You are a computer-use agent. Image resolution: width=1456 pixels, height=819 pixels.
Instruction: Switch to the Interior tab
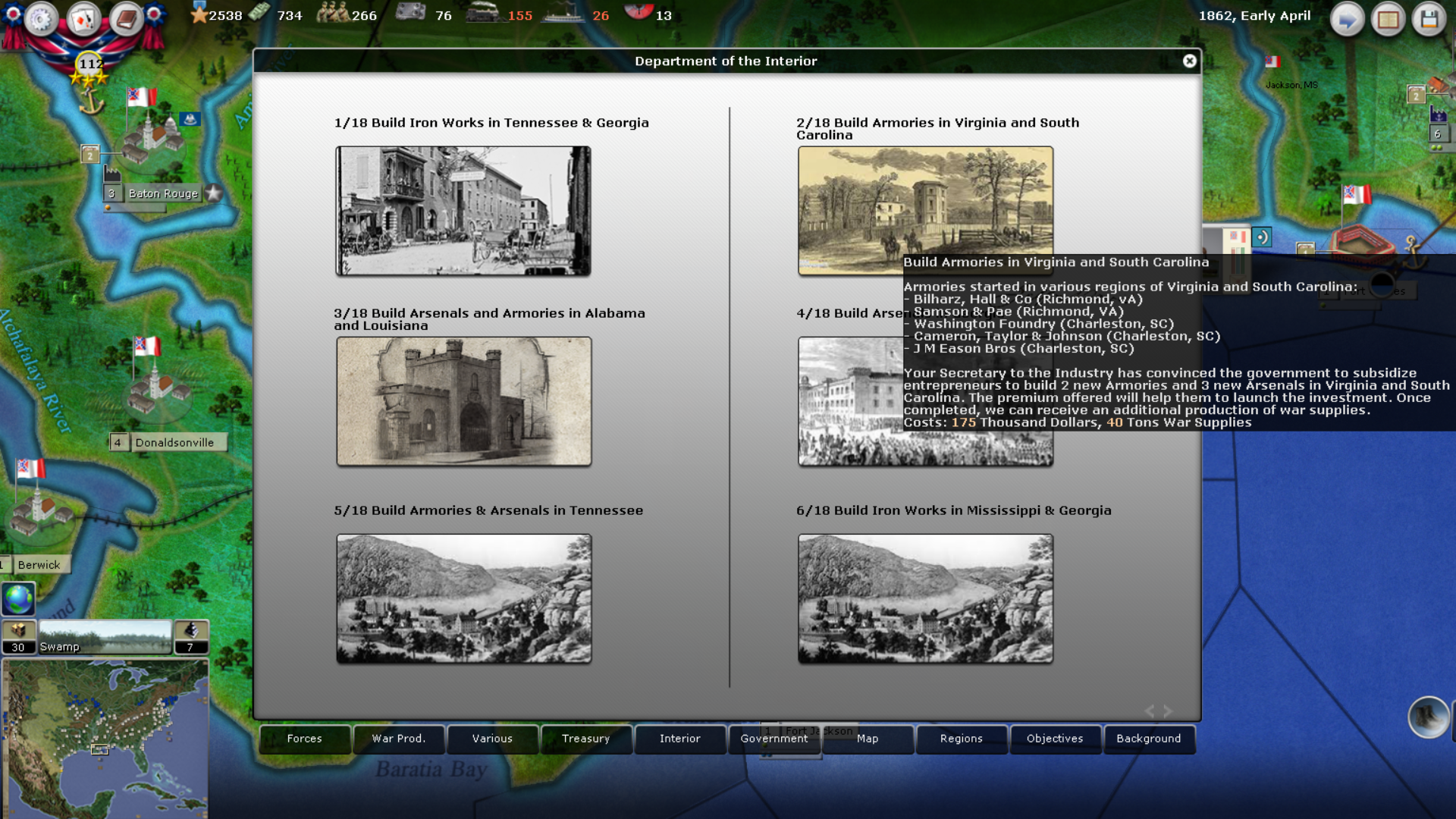(x=679, y=739)
